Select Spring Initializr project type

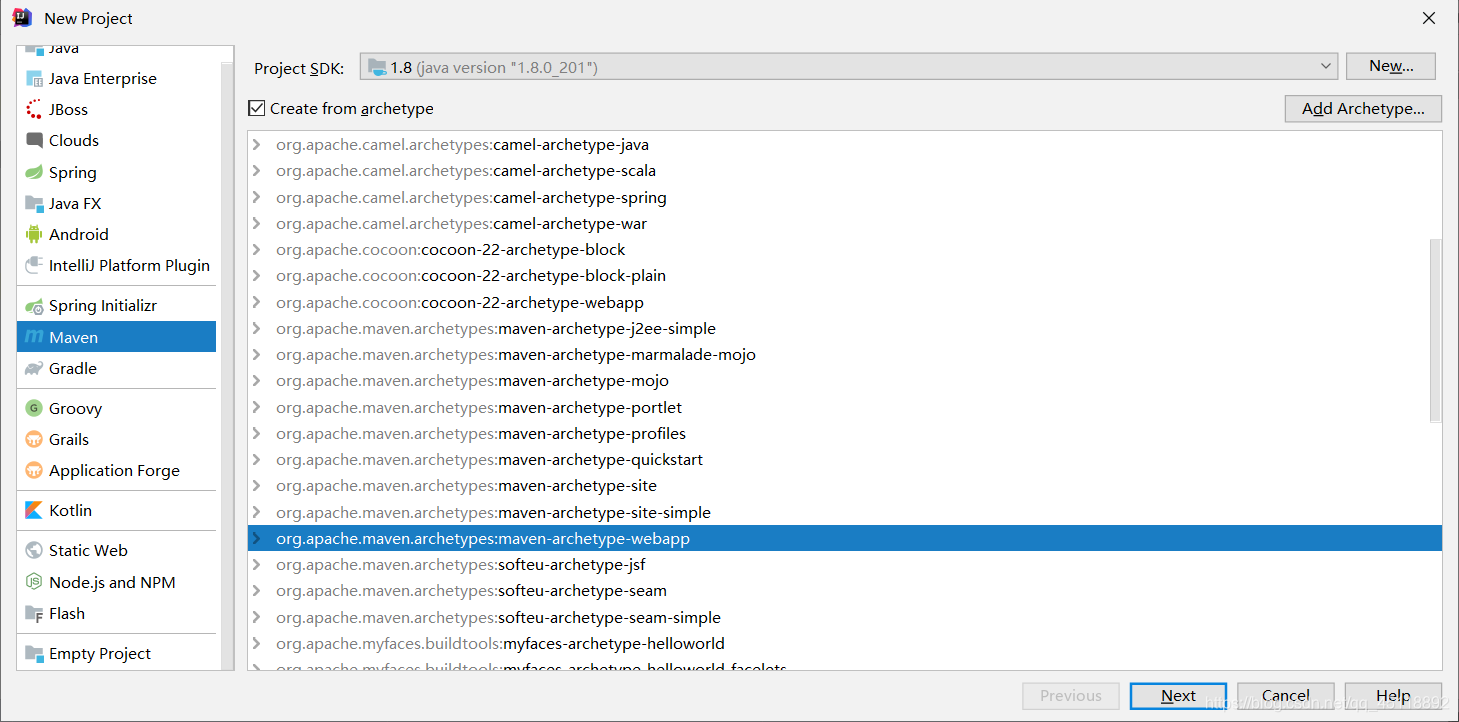click(x=116, y=306)
